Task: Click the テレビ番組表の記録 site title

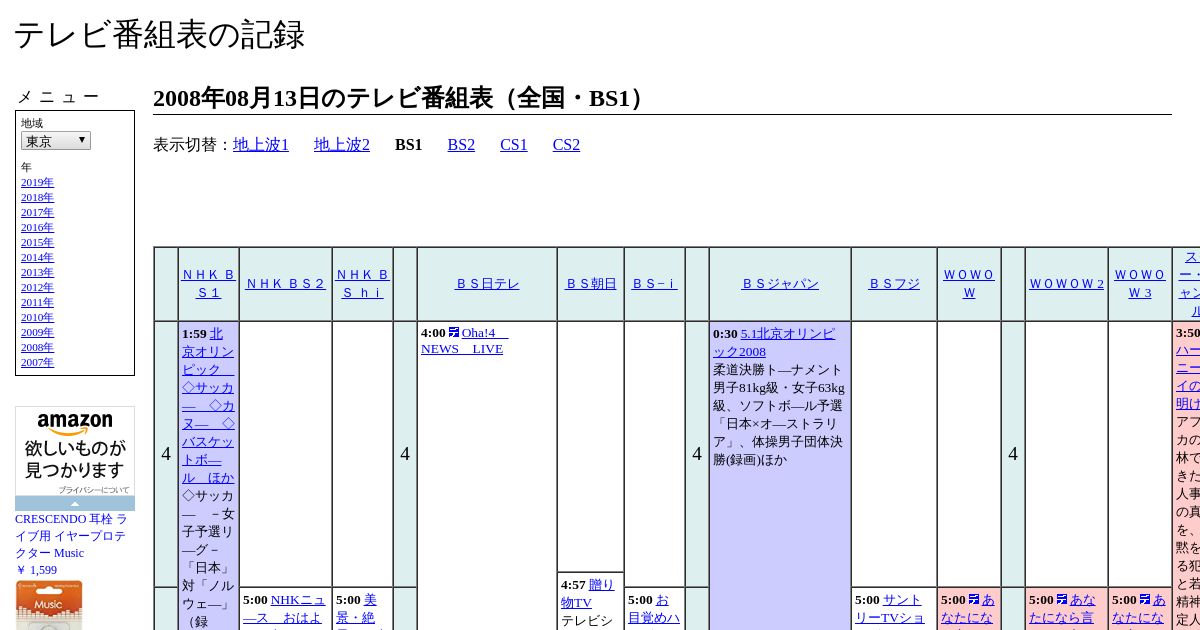Action: pyautogui.click(x=159, y=35)
